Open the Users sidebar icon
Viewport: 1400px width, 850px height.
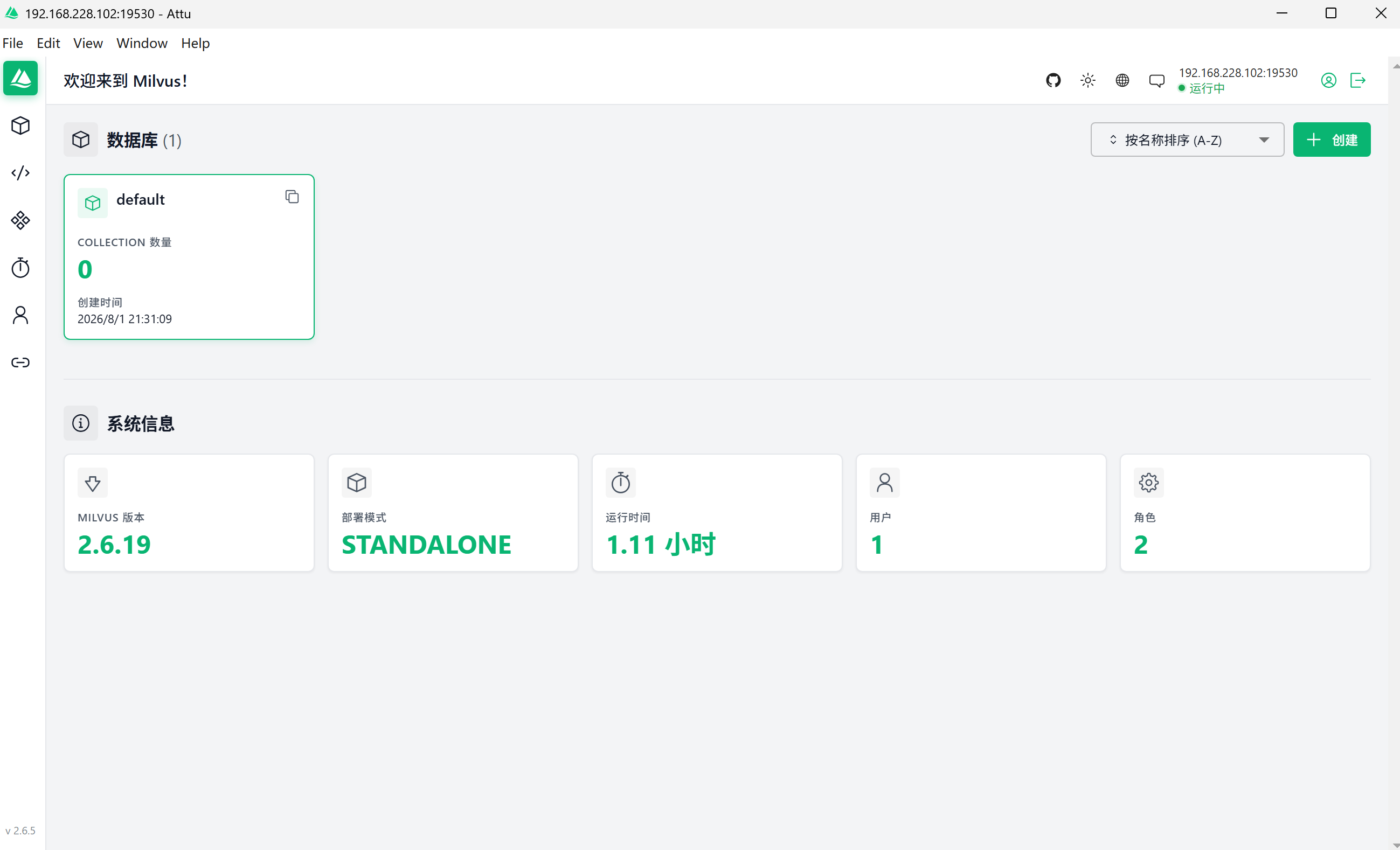20,315
